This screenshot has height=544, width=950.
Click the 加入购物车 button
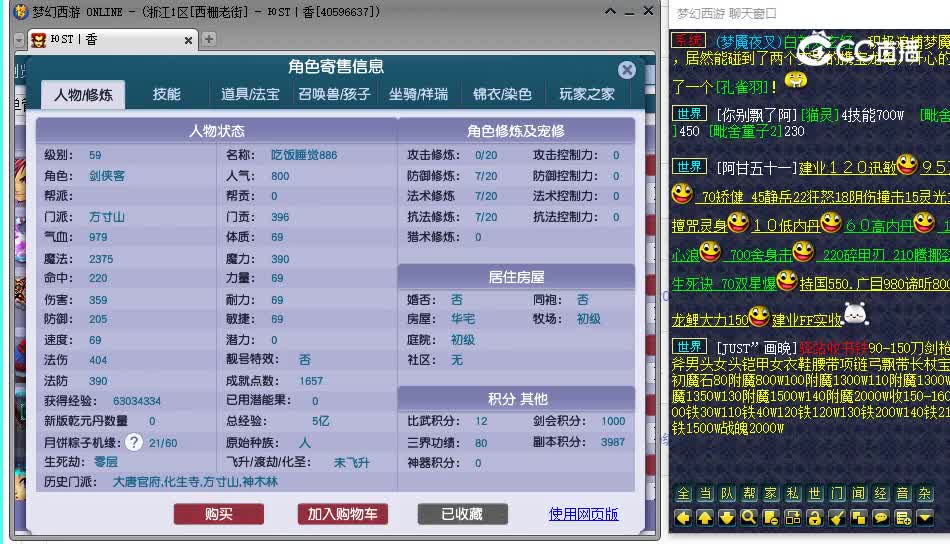[342, 514]
